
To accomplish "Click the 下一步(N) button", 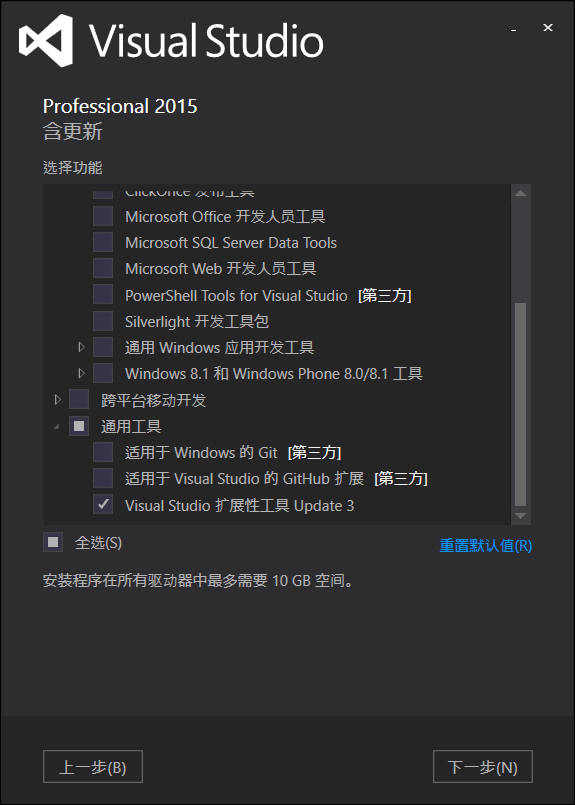I will coord(483,766).
